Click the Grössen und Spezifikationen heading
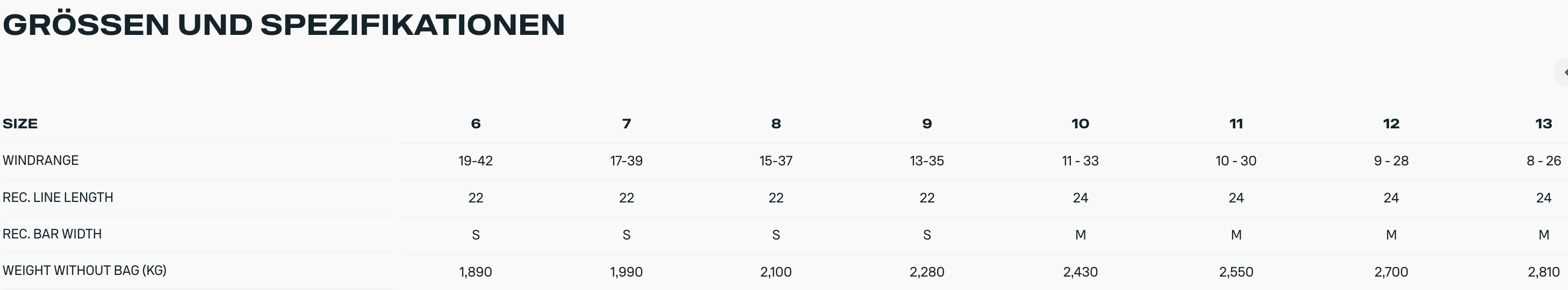Image resolution: width=1568 pixels, height=290 pixels. 284,25
